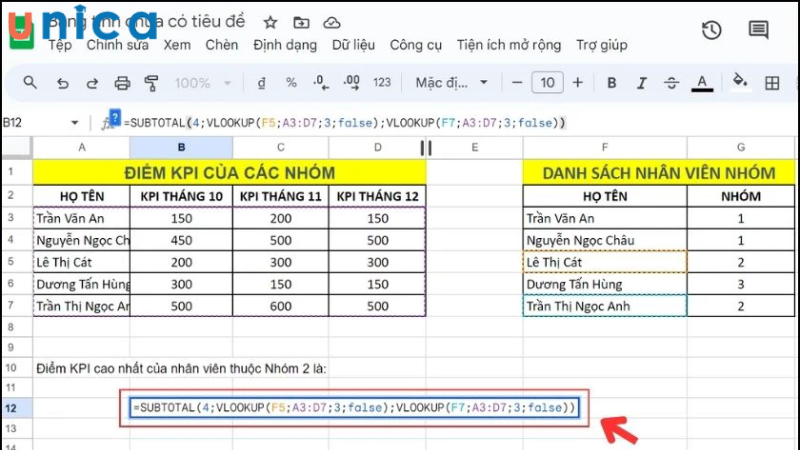
Task: Print the spreadsheet
Action: (x=122, y=83)
